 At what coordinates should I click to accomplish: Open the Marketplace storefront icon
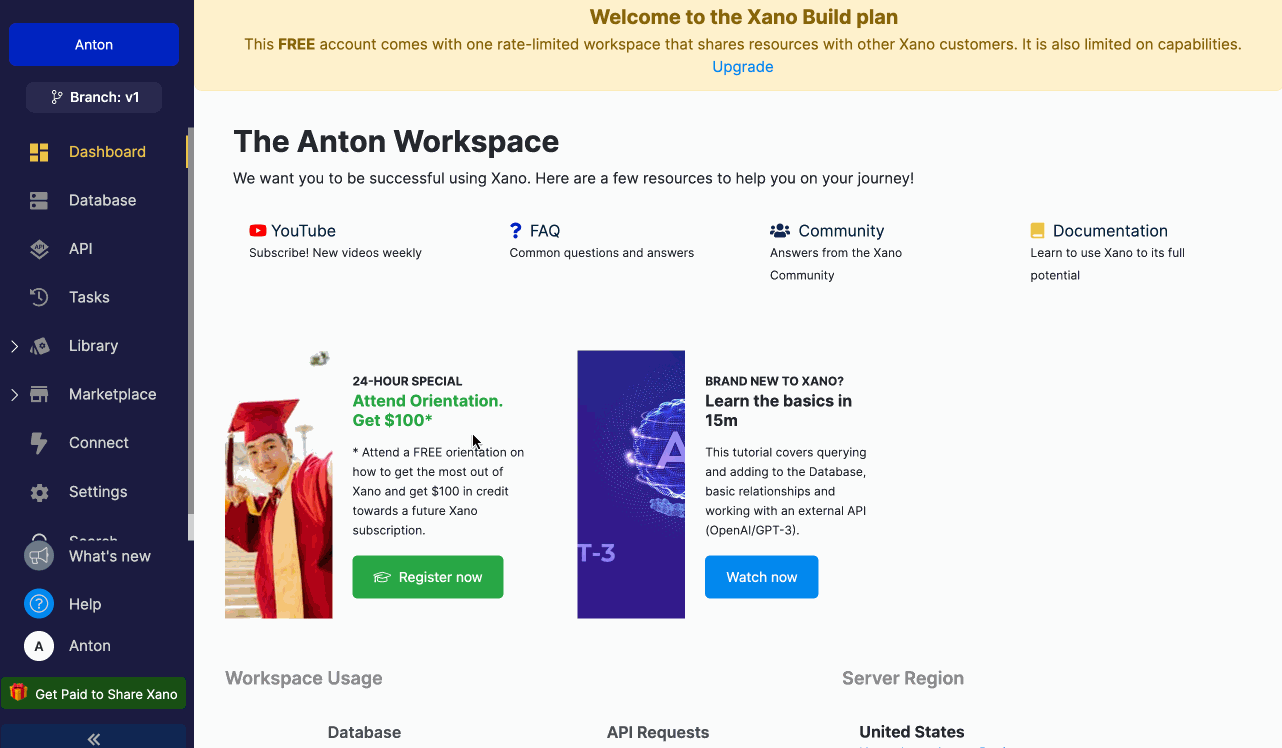(39, 394)
